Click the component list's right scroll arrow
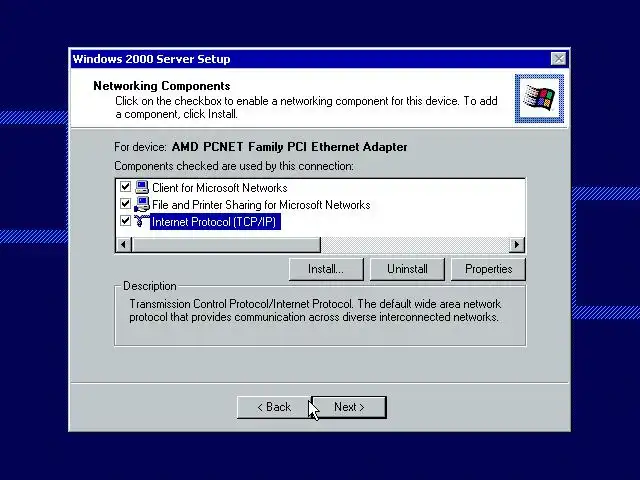This screenshot has width=640, height=480. click(x=517, y=244)
